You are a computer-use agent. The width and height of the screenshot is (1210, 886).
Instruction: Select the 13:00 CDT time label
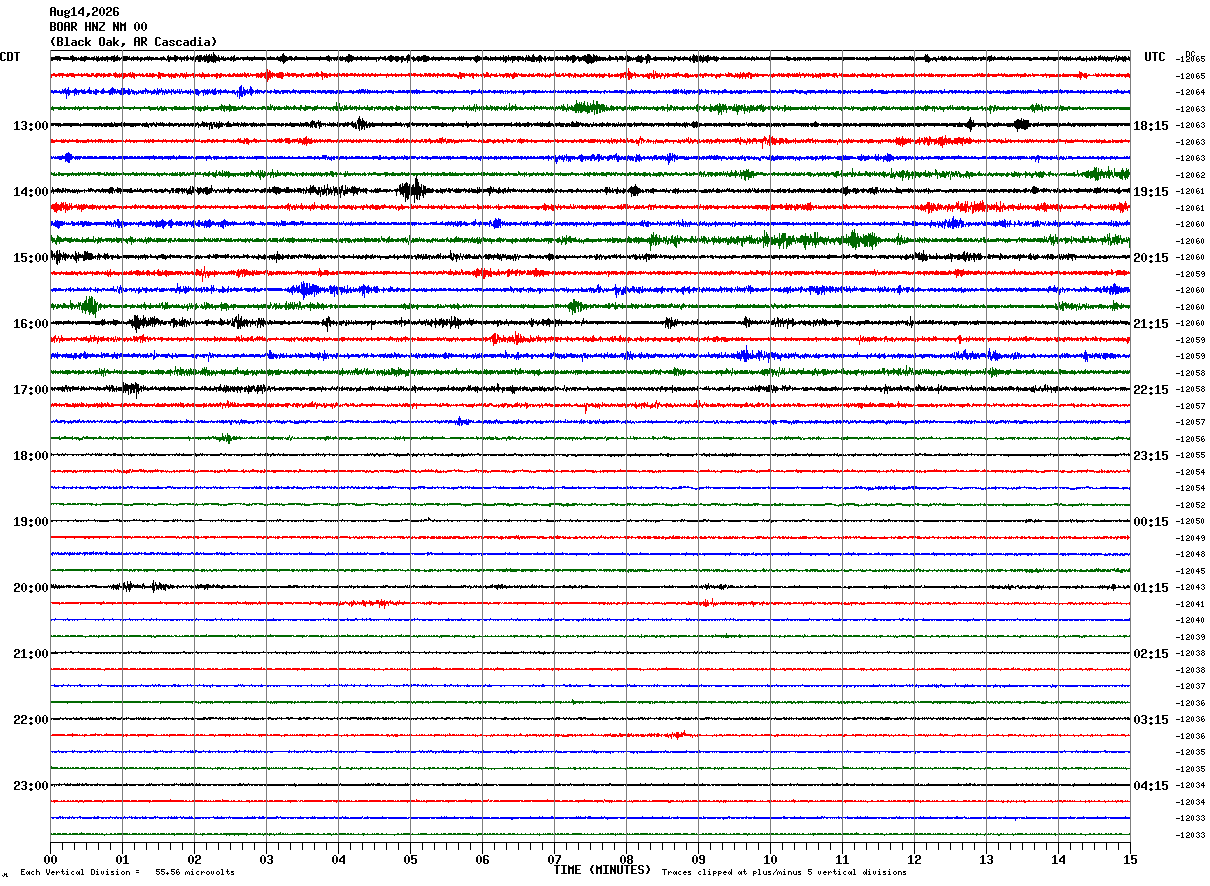pyautogui.click(x=31, y=126)
